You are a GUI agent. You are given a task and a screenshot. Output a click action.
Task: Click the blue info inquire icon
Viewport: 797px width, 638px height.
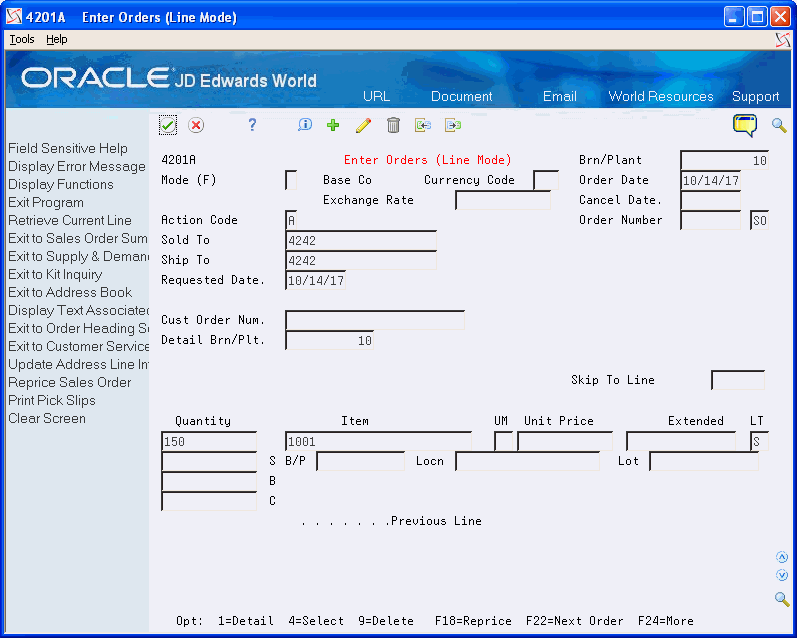point(305,125)
